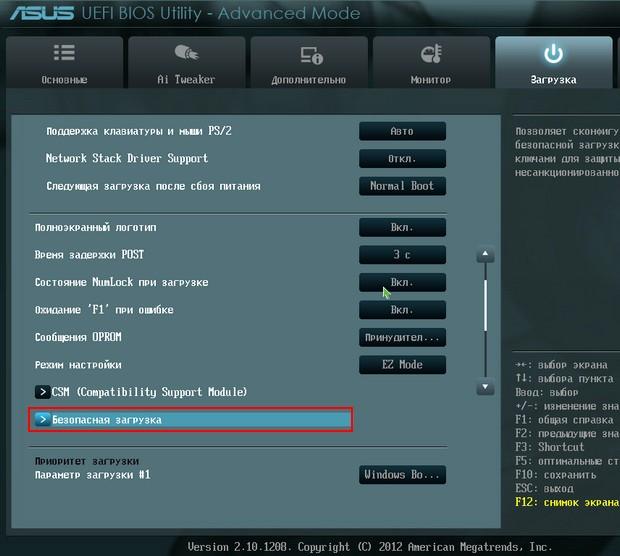This screenshot has height=556, width=620.
Task: Expand CSM (Compatibility Support Module) submenu
Action: point(149,392)
